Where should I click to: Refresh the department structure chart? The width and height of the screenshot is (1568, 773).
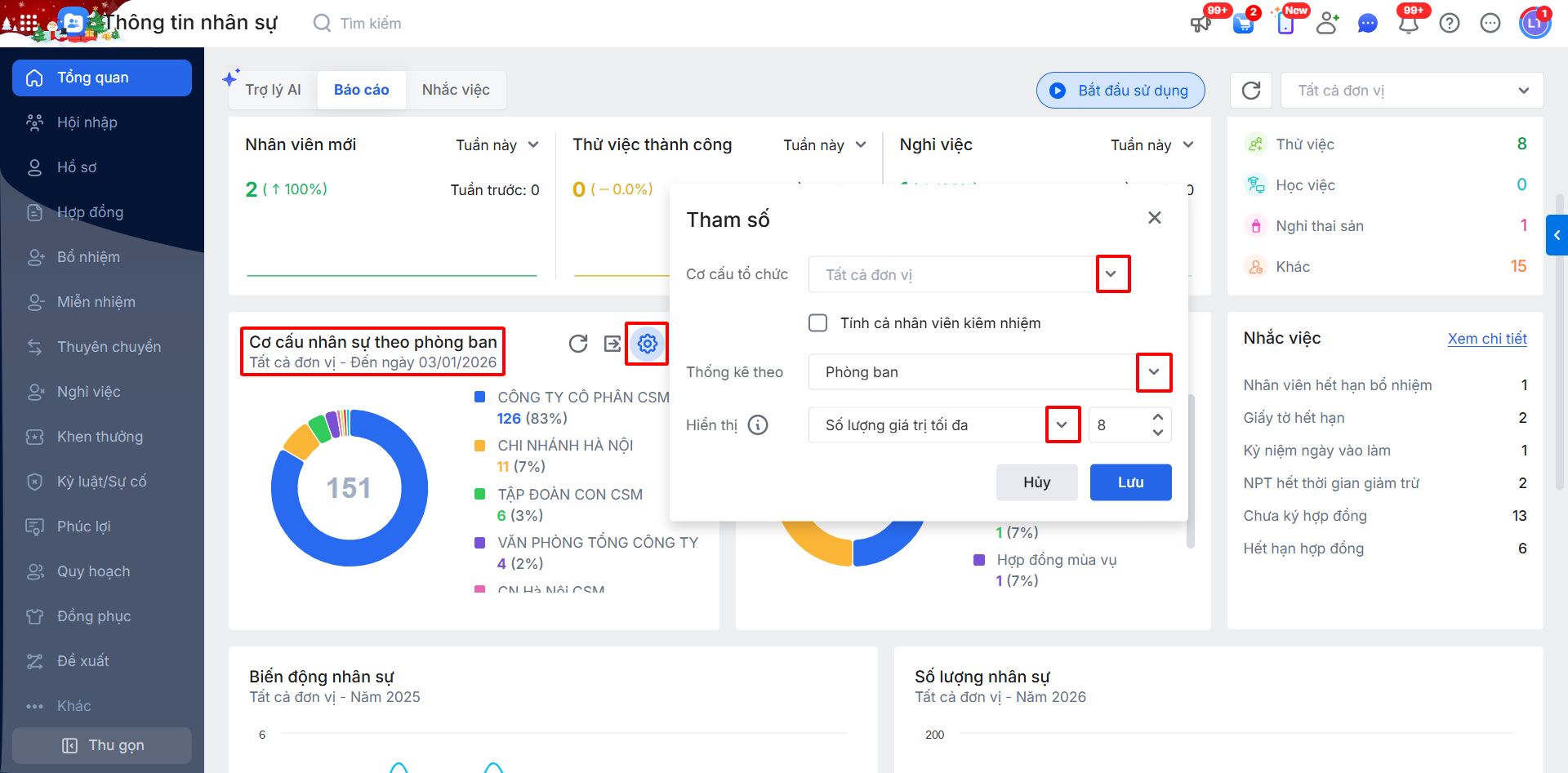coord(578,344)
